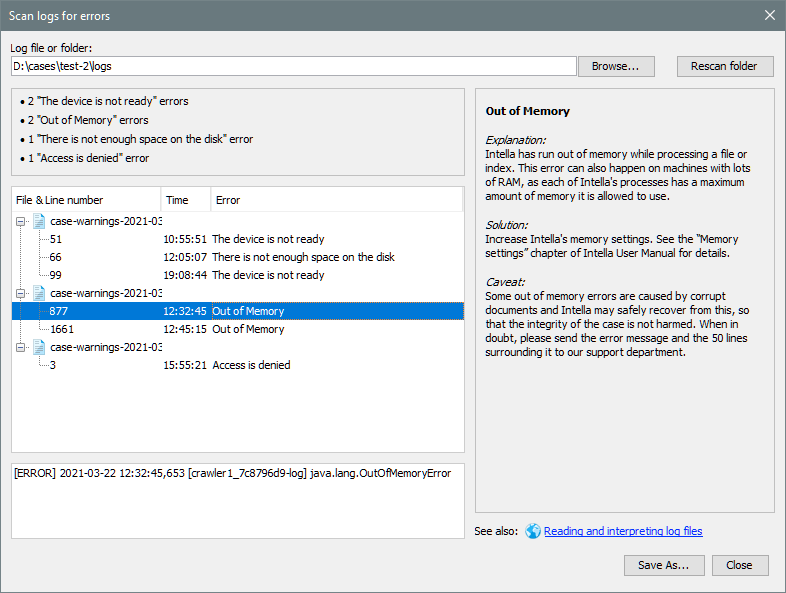Collapse the first case-warnings tree node
This screenshot has width=786, height=593.
pos(22,221)
